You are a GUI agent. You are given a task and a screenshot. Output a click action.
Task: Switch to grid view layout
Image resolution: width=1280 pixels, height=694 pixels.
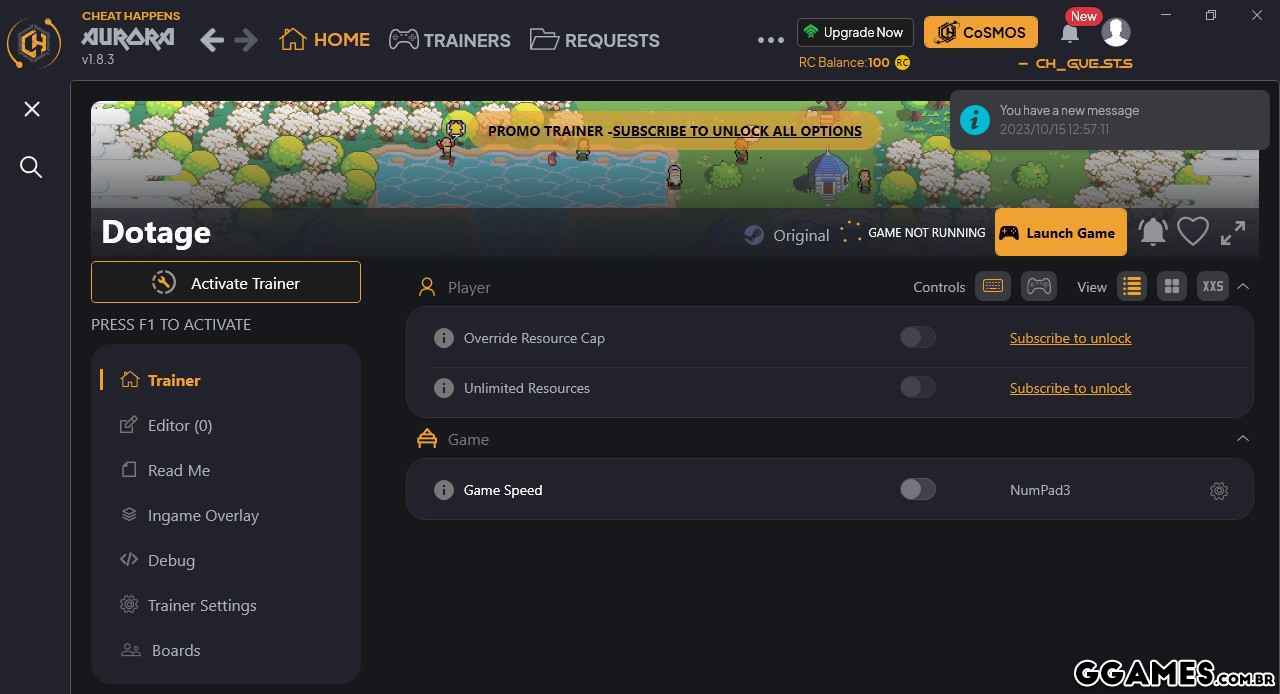pos(1172,287)
